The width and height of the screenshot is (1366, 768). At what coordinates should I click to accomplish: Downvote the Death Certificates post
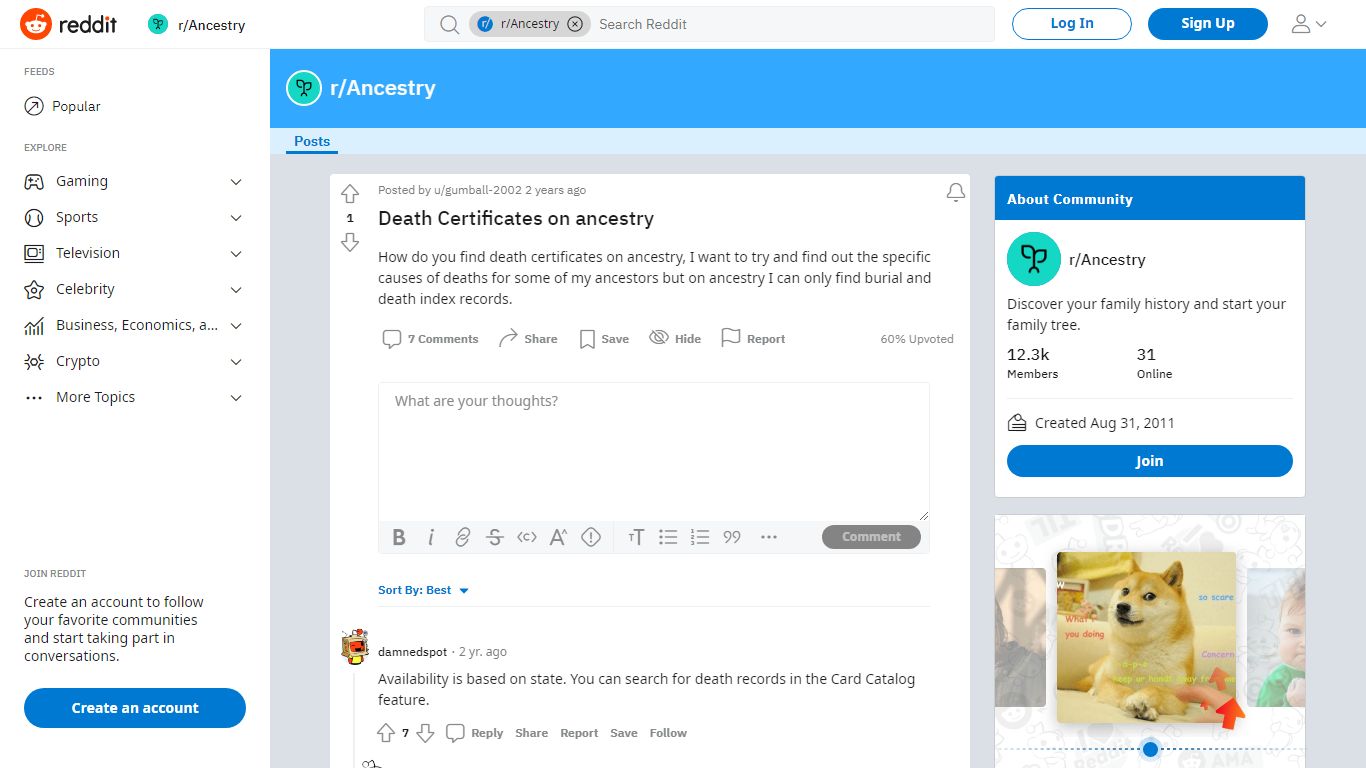(350, 242)
